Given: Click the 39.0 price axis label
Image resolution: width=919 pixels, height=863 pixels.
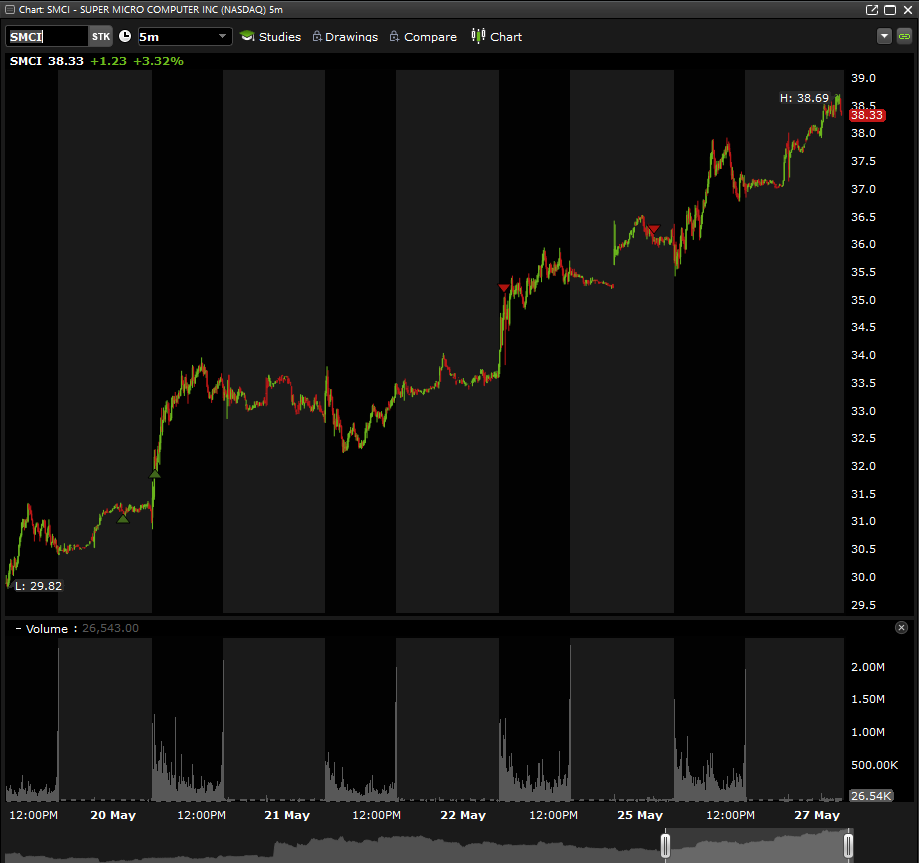Looking at the screenshot, I should click(863, 78).
